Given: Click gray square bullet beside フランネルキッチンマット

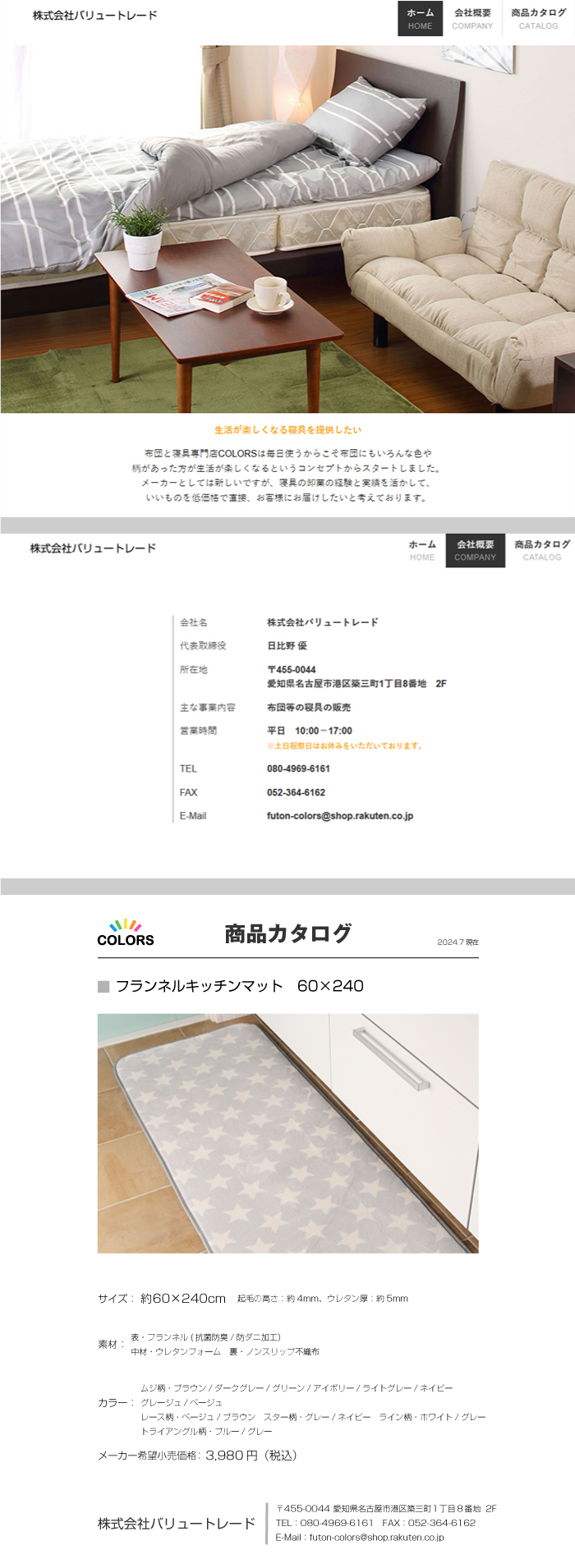Looking at the screenshot, I should pyautogui.click(x=103, y=986).
